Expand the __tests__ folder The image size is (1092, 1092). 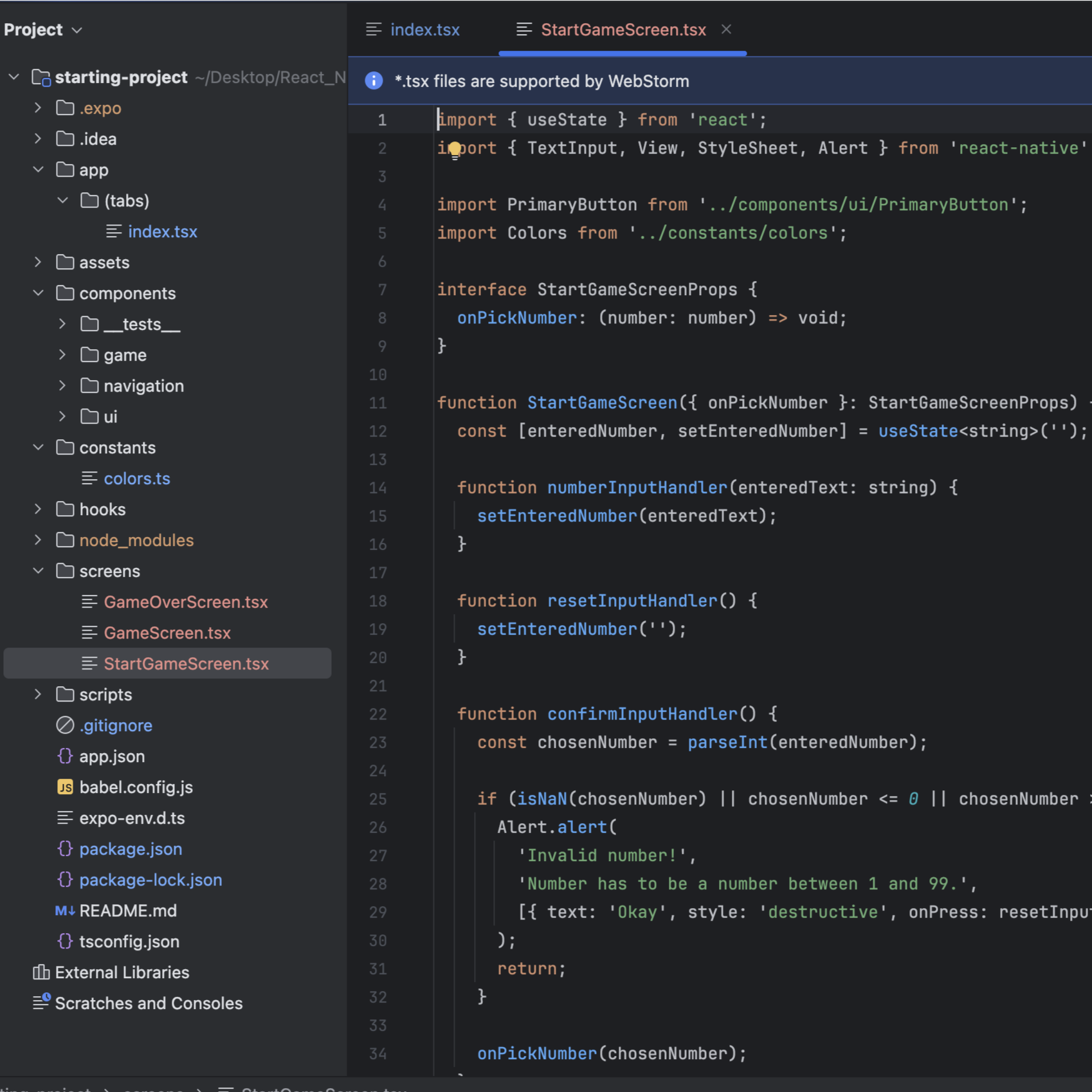[x=62, y=324]
